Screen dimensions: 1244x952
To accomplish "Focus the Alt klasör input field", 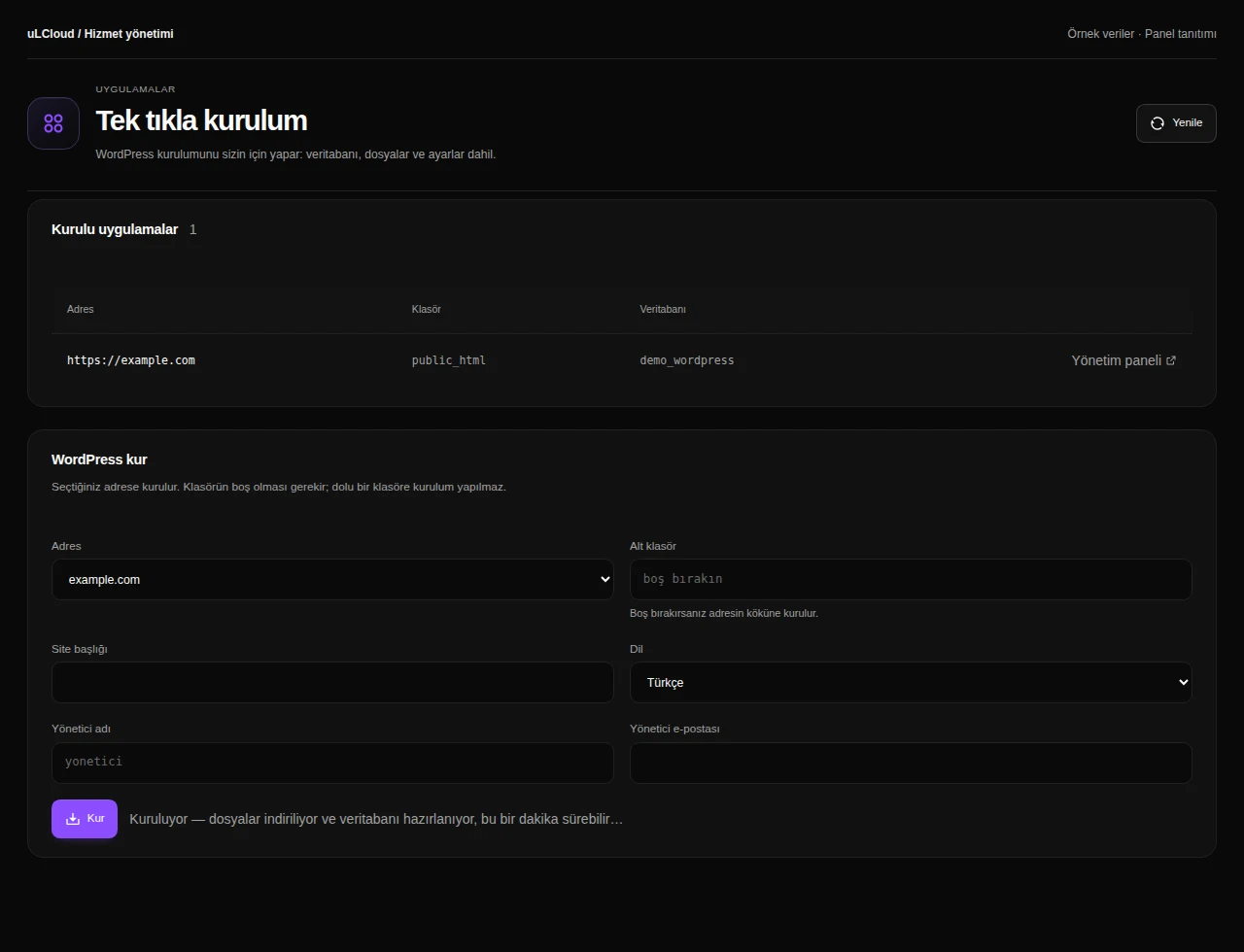I will [911, 579].
